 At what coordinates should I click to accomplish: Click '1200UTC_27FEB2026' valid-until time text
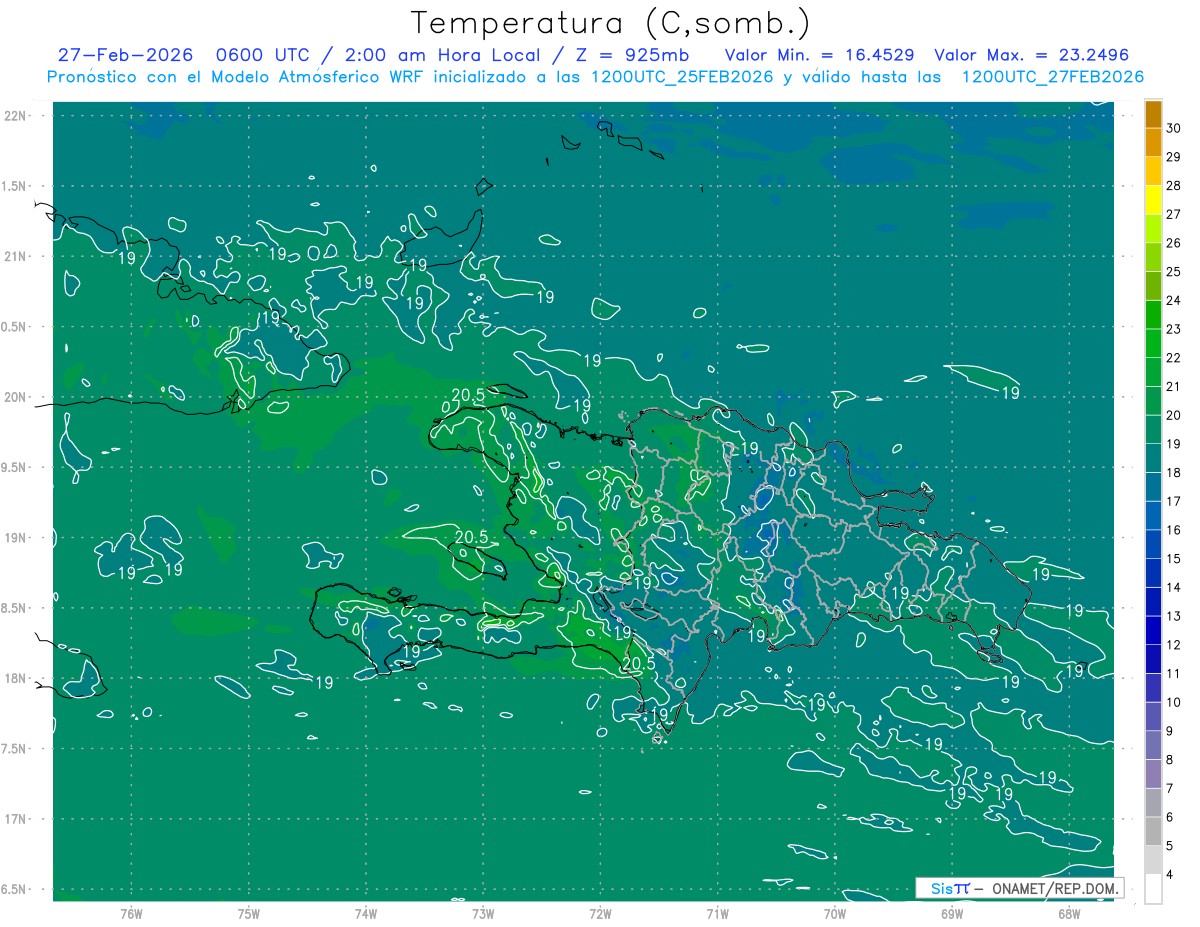1052,77
